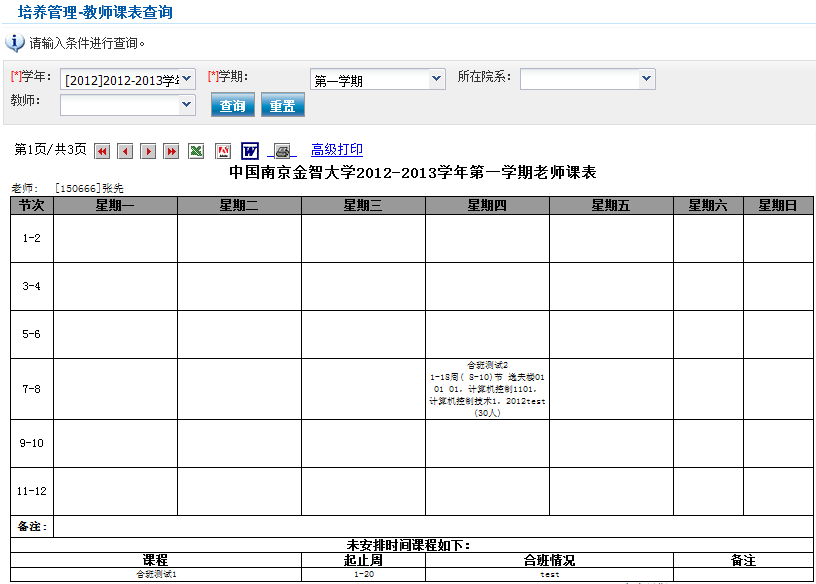Image resolution: width=816 pixels, height=584 pixels.
Task: Export timetable as PDF
Action: [x=224, y=151]
